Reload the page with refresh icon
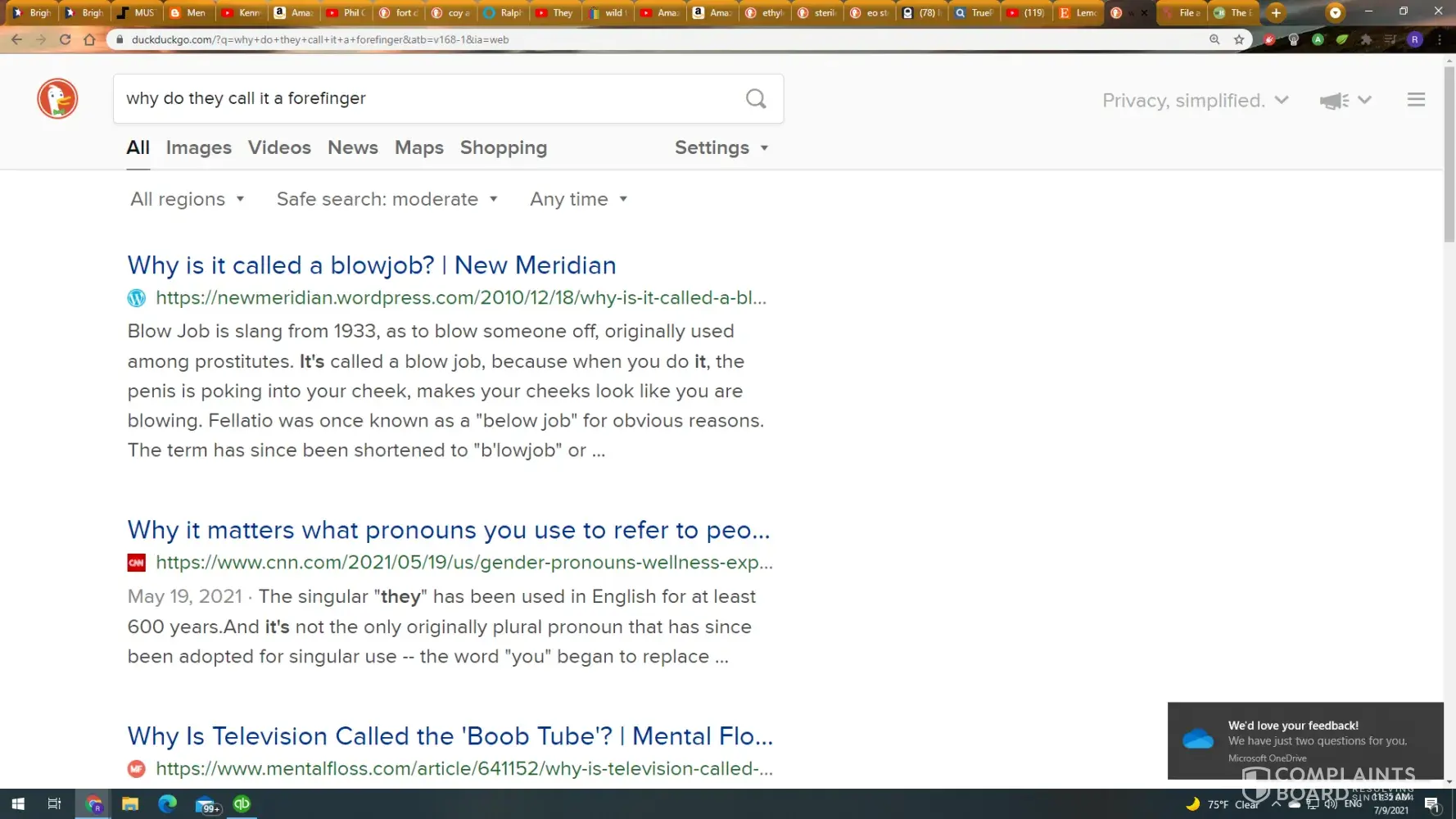Image resolution: width=1456 pixels, height=819 pixels. tap(66, 39)
